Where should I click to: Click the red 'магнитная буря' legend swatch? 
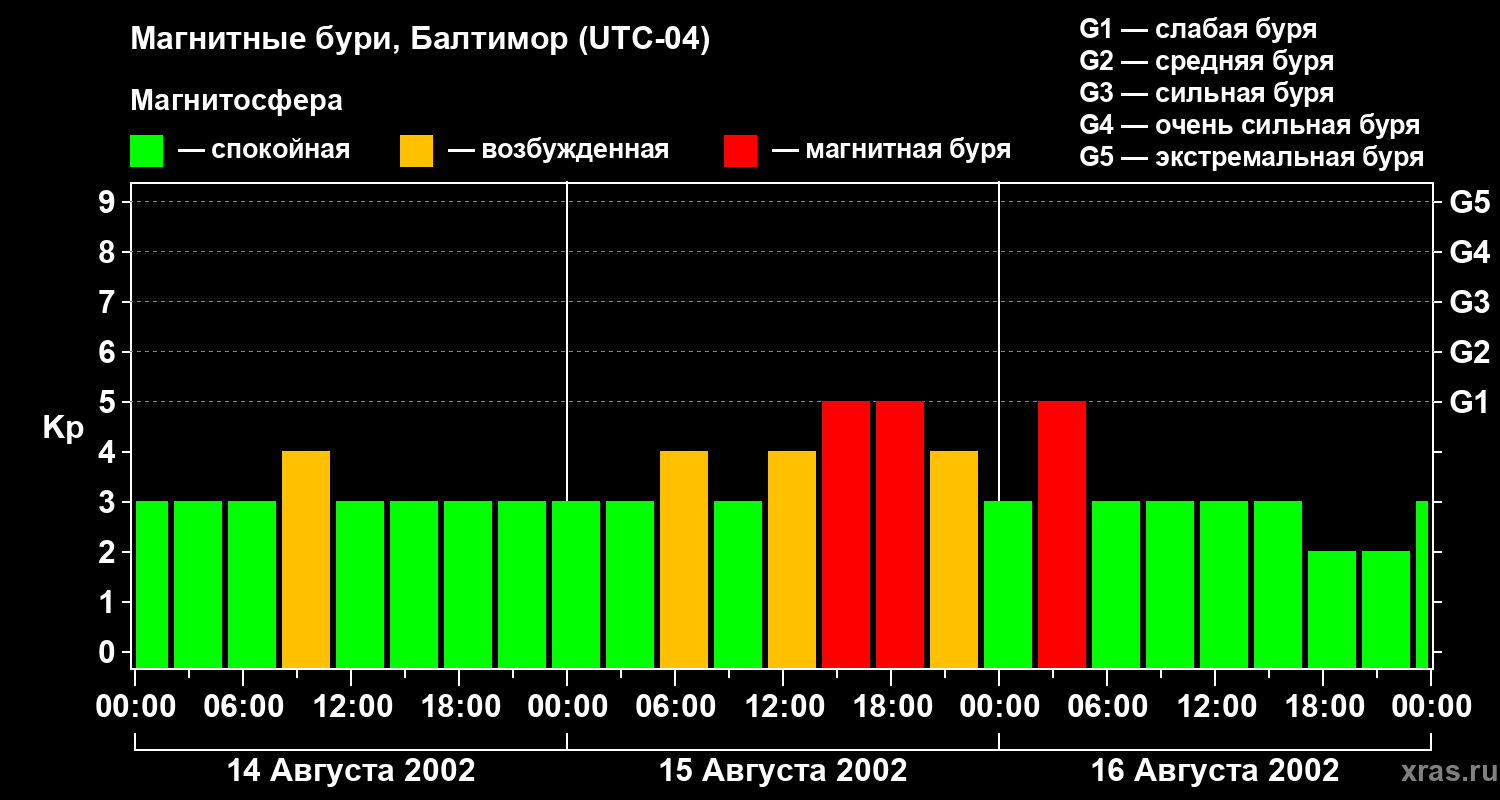(x=740, y=151)
